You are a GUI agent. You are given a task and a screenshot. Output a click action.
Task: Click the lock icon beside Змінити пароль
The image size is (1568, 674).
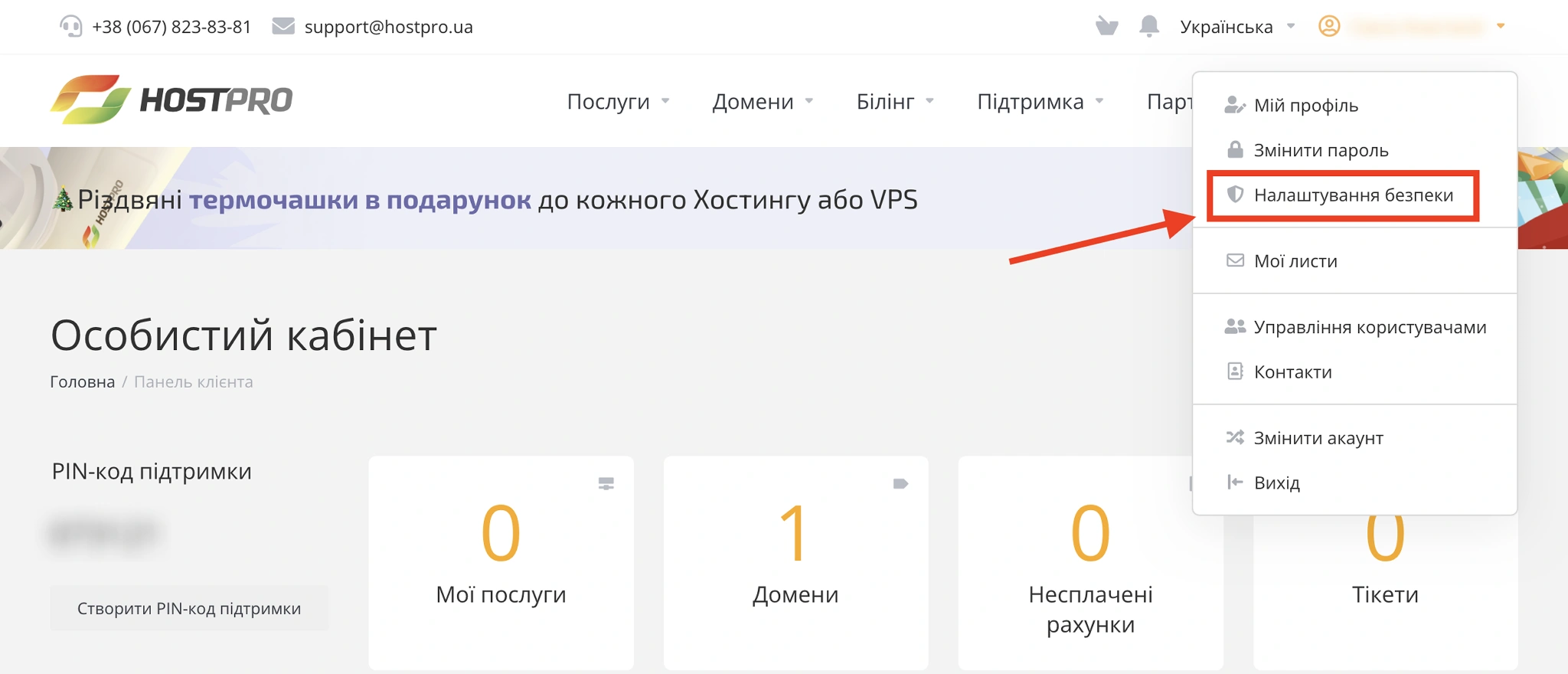tap(1234, 150)
